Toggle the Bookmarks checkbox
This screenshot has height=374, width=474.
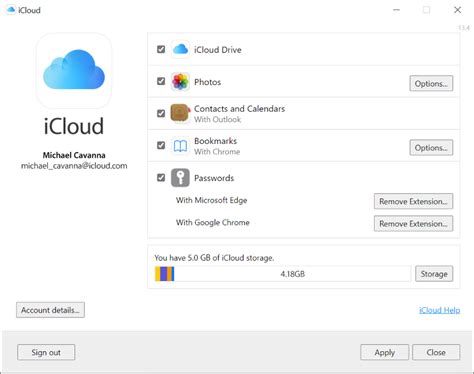click(x=161, y=145)
